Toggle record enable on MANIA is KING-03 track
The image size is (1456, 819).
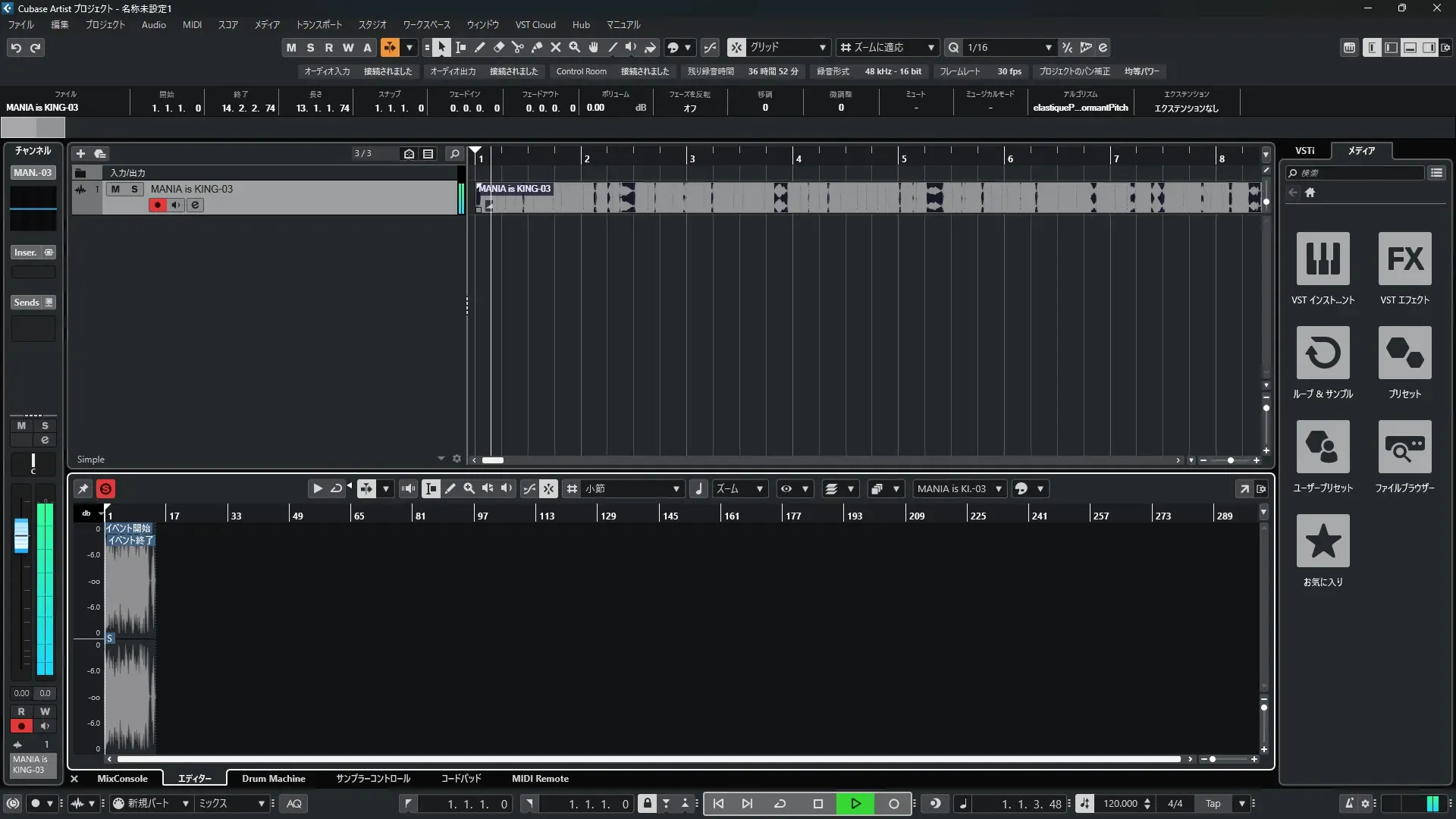(157, 206)
